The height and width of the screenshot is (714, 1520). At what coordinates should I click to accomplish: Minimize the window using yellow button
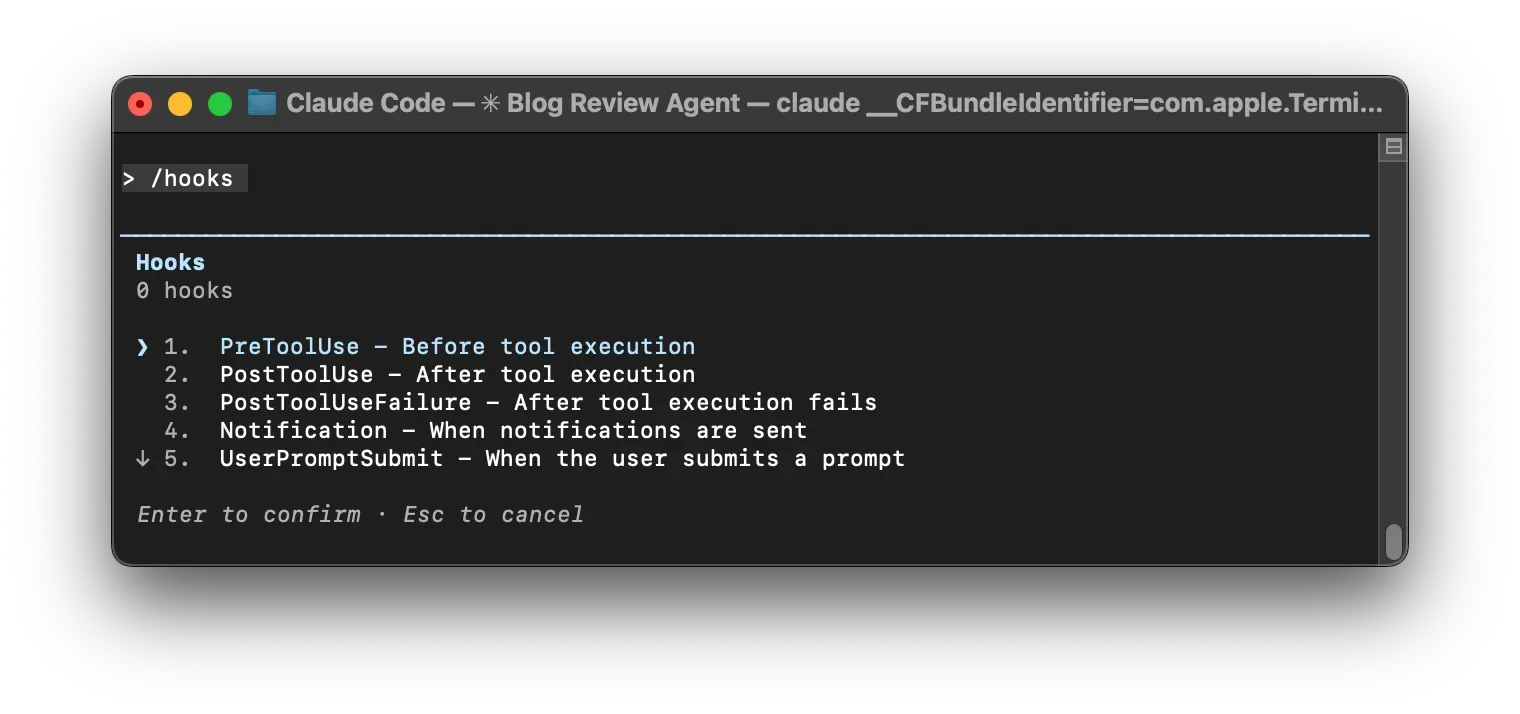click(x=180, y=104)
